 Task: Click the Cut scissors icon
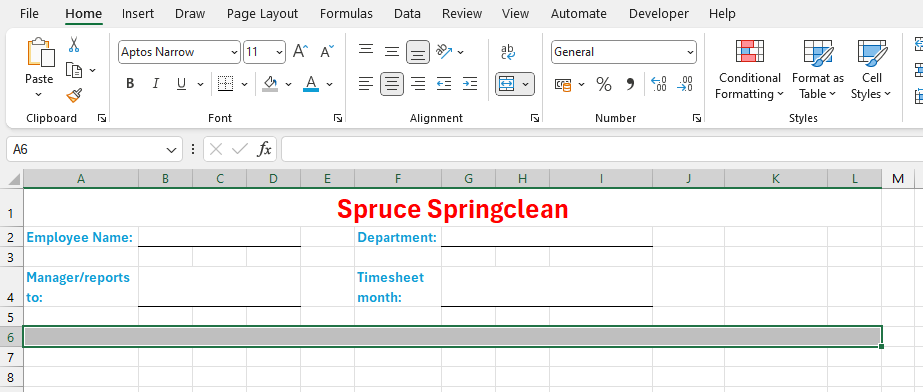74,45
